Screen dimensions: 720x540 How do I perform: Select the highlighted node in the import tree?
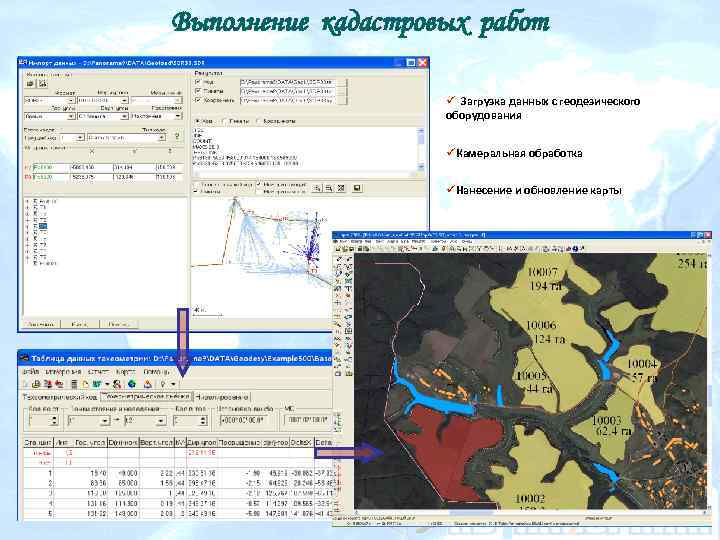click(43, 226)
